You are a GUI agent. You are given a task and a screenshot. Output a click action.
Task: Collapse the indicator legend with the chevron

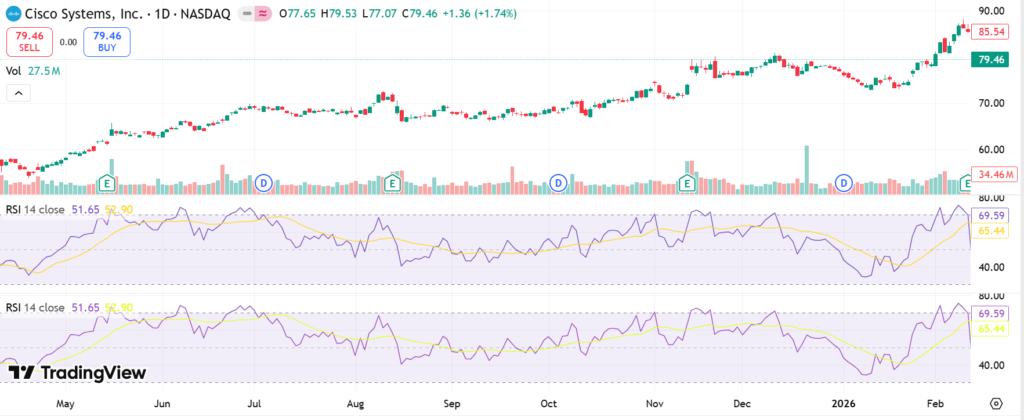pyautogui.click(x=17, y=93)
